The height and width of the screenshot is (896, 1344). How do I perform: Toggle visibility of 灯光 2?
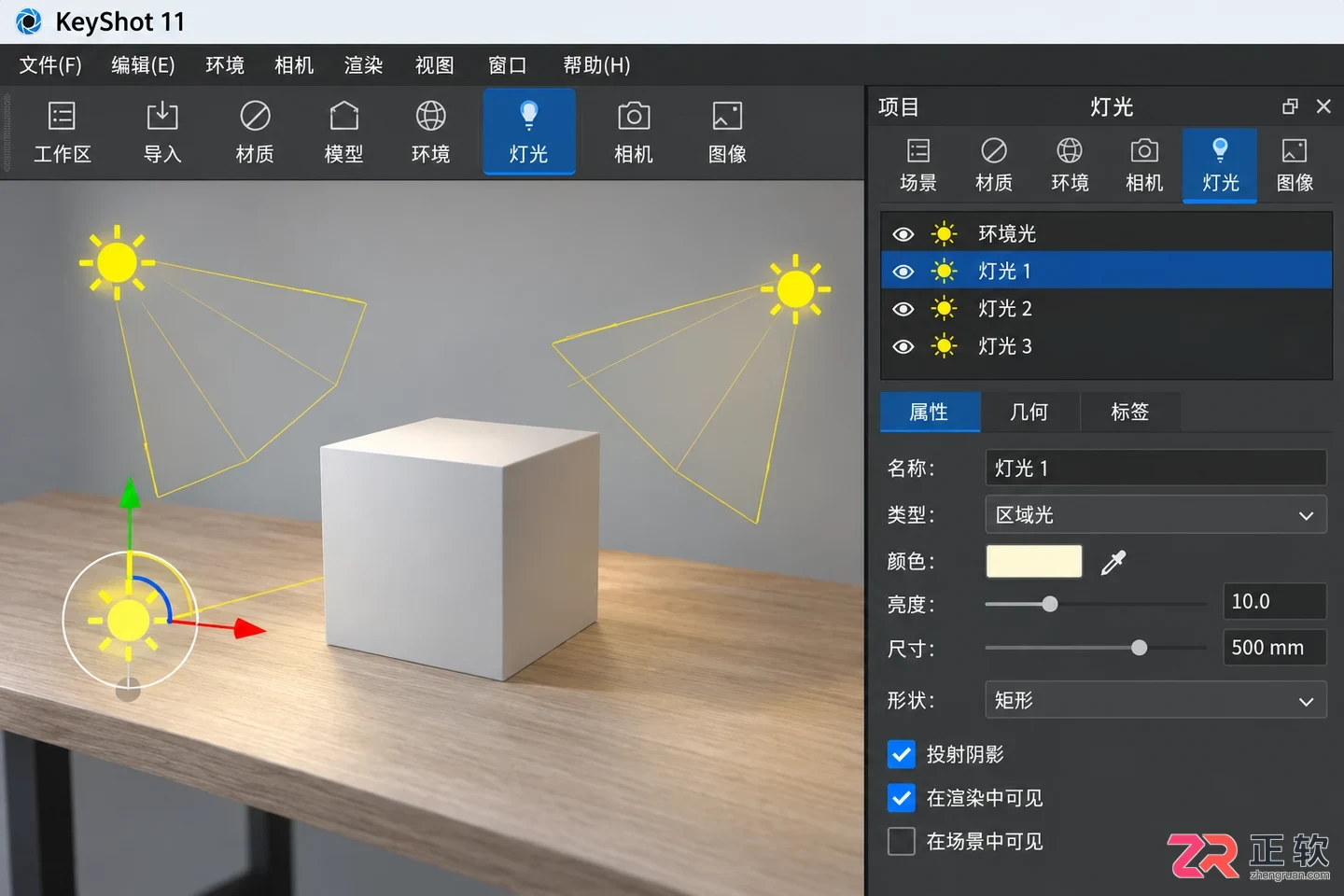click(903, 309)
